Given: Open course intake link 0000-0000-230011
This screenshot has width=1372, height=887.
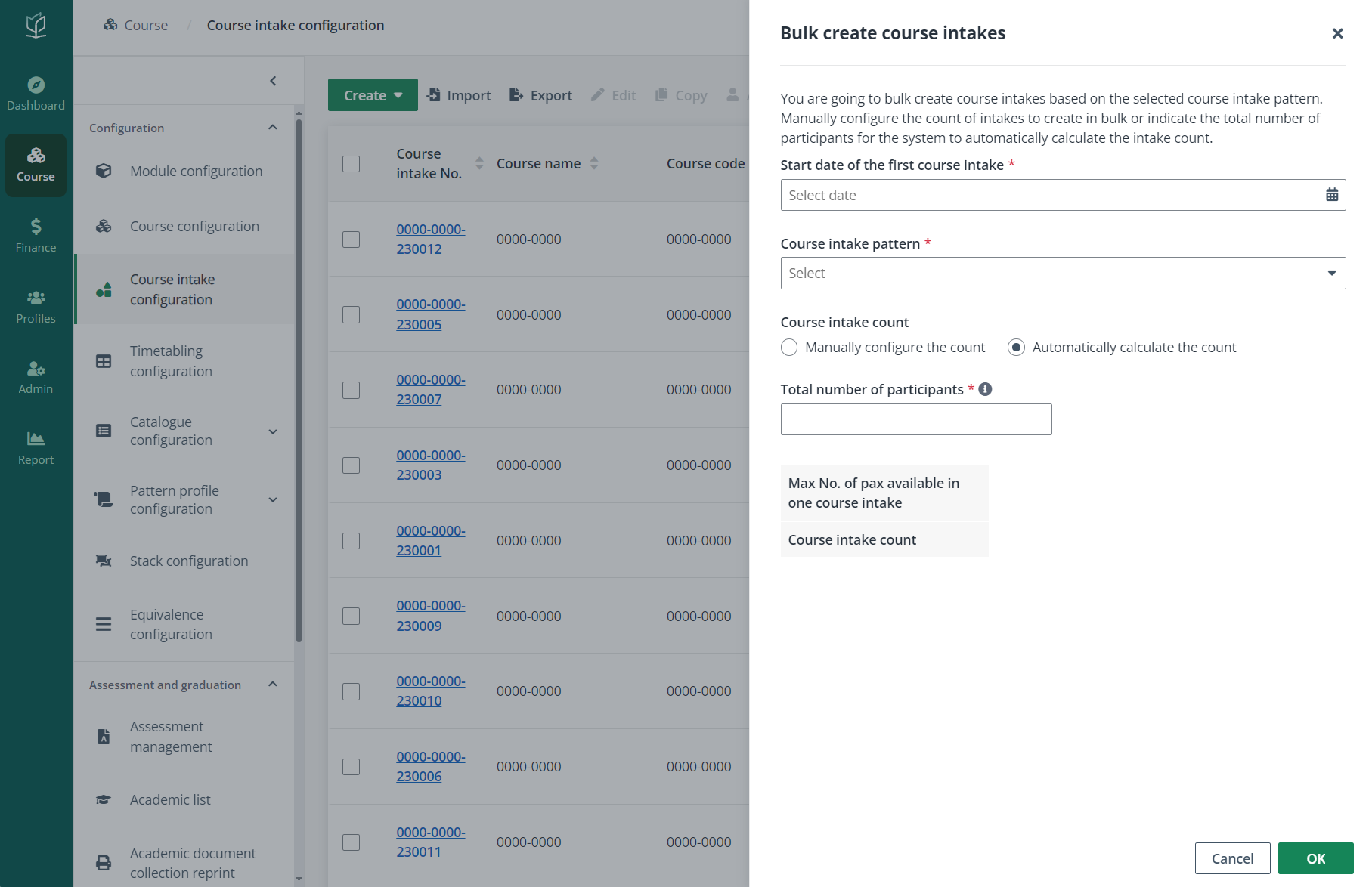Looking at the screenshot, I should pyautogui.click(x=430, y=842).
